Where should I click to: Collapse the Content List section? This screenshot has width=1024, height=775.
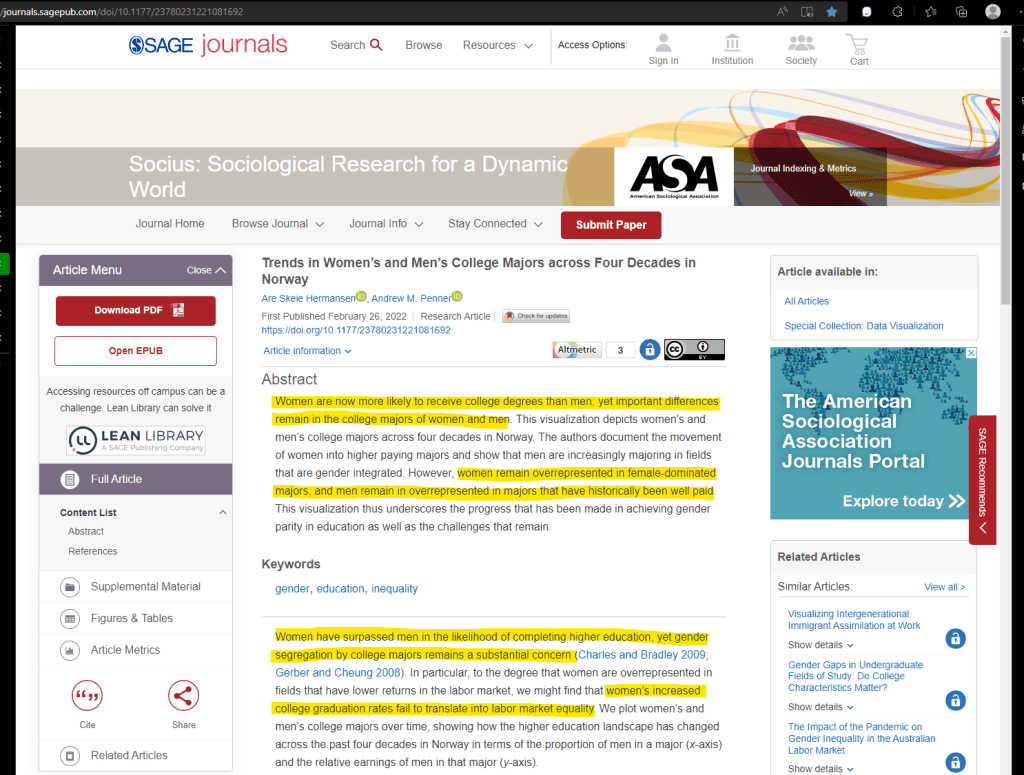[x=222, y=513]
